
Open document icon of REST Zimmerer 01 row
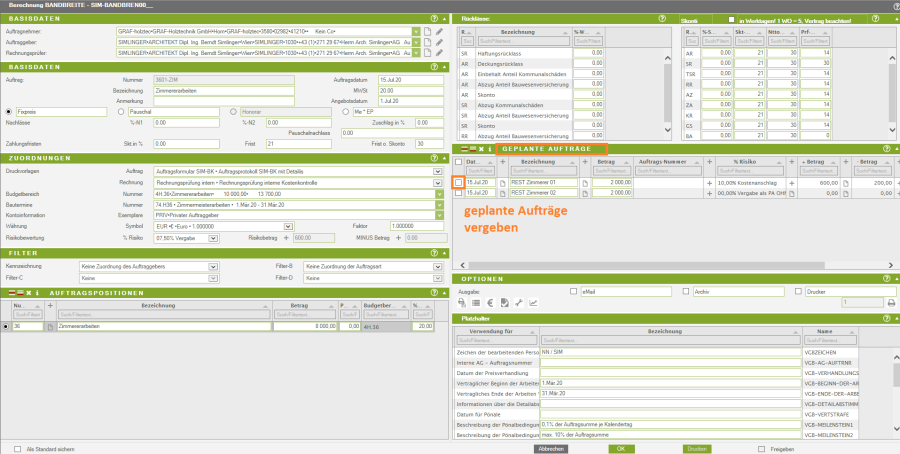504,183
